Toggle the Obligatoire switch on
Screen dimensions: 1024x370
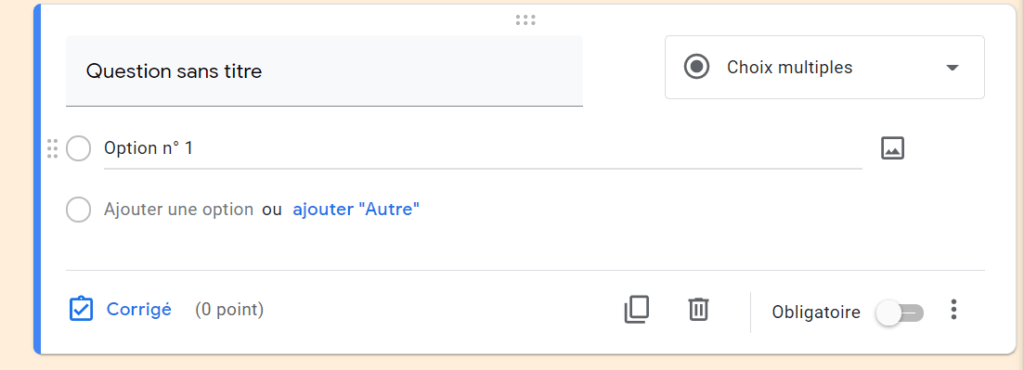click(900, 313)
